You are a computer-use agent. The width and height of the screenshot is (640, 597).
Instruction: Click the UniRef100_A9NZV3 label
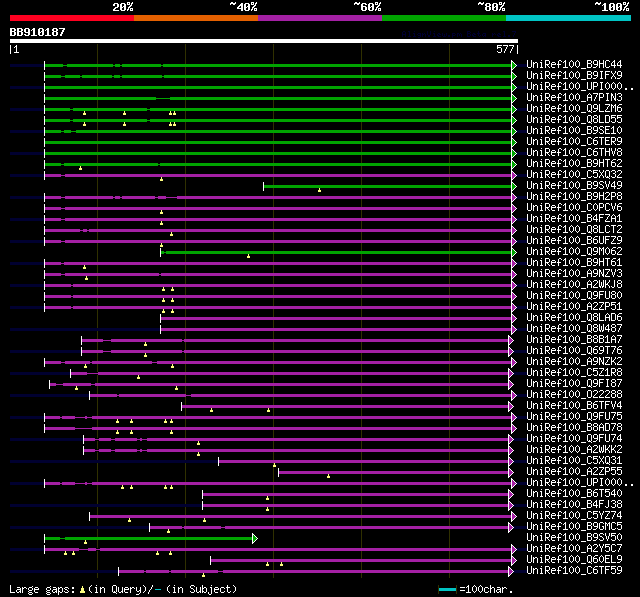574,274
